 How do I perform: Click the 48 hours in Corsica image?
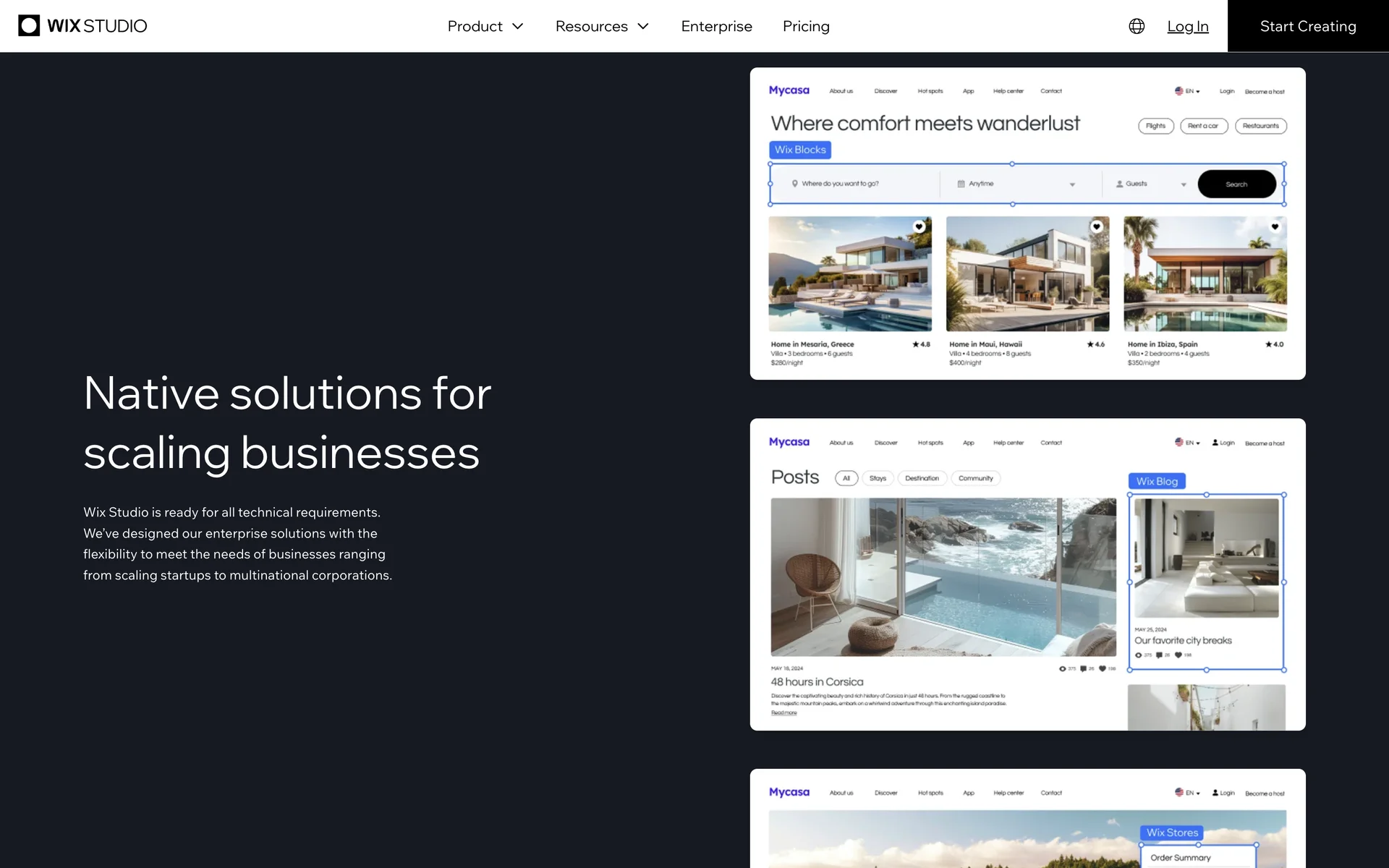[943, 576]
